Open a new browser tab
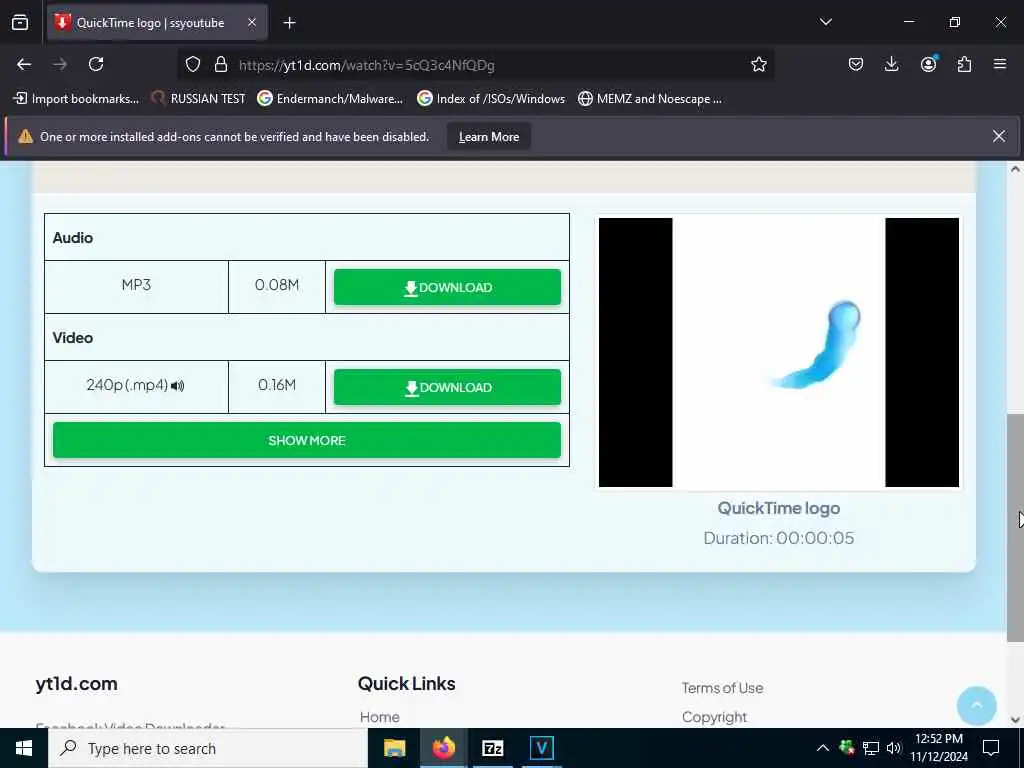 [x=289, y=23]
